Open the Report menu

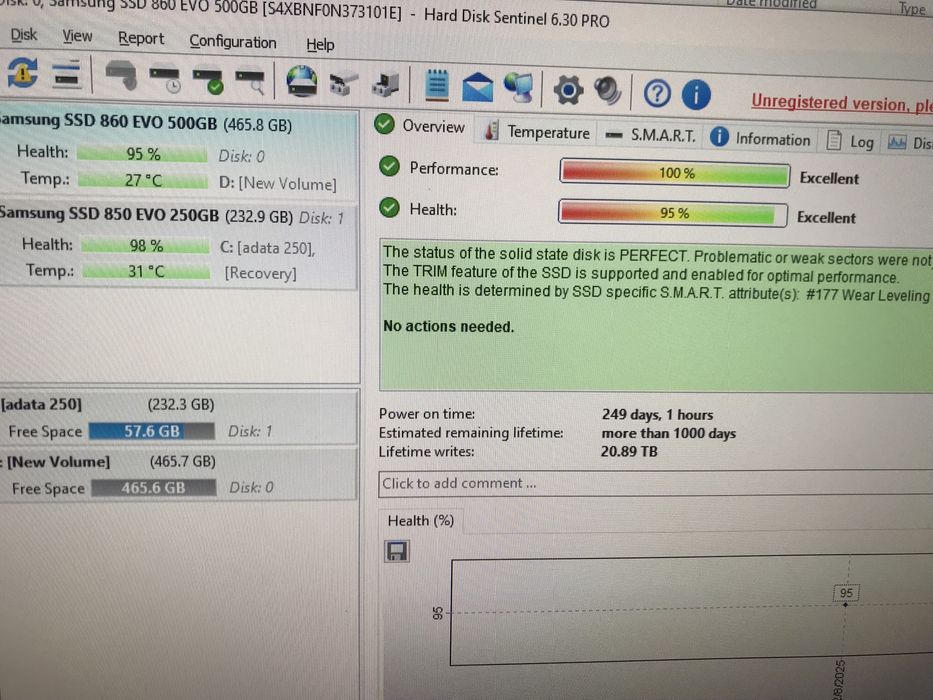[x=141, y=39]
